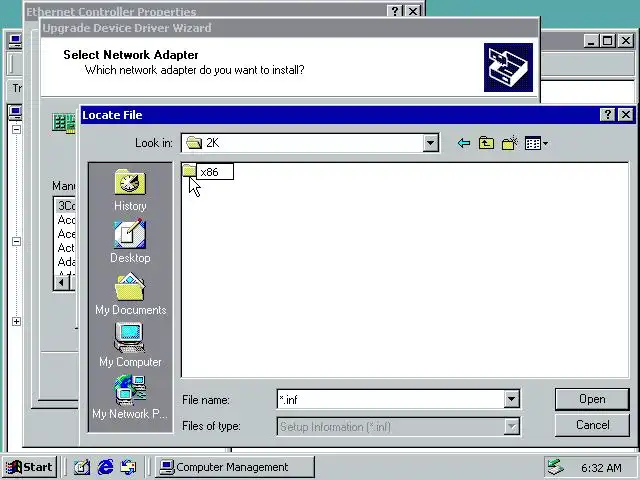Screen dimensions: 640x480
Task: Click the Locate File help question button
Action: point(607,115)
